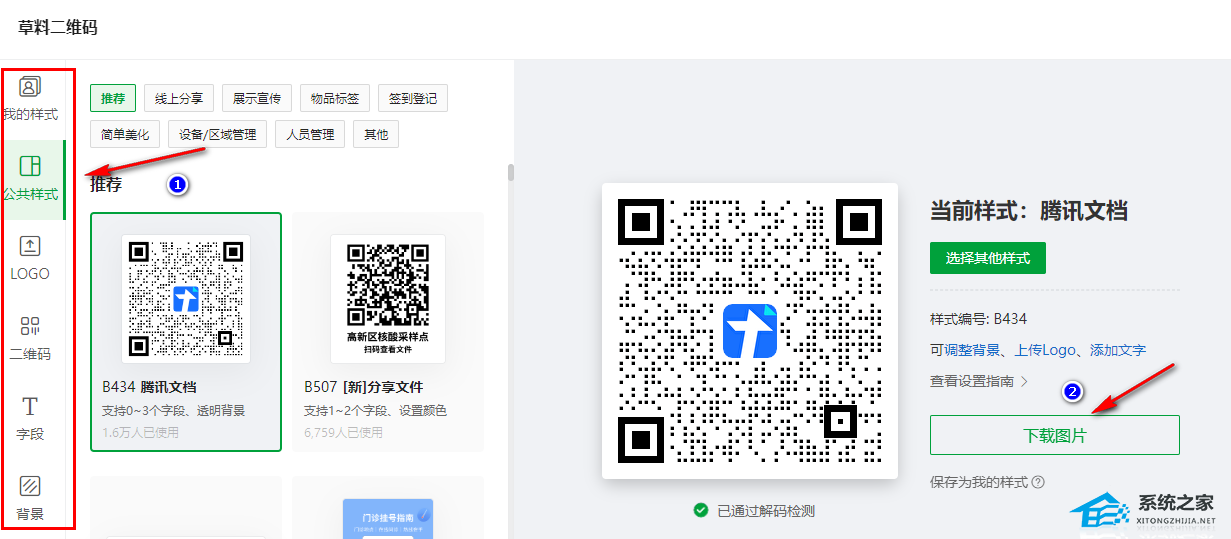Click the large QR code preview image
This screenshot has height=539, width=1231.
pyautogui.click(x=748, y=331)
